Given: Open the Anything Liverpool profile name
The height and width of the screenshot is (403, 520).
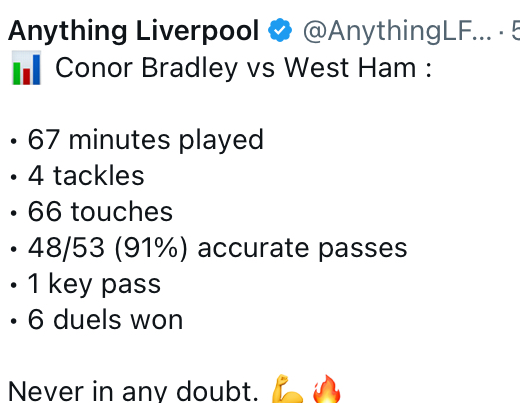Looking at the screenshot, I should tap(134, 31).
